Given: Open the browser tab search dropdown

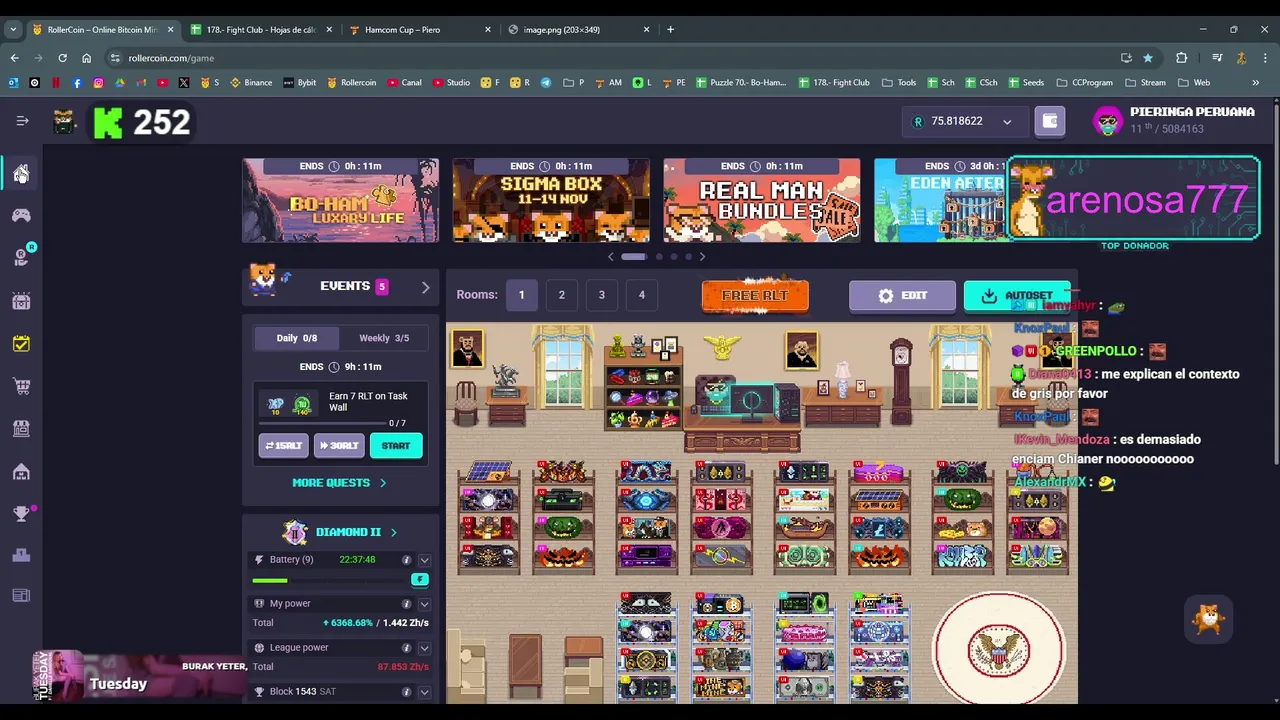Looking at the screenshot, I should pyautogui.click(x=13, y=29).
